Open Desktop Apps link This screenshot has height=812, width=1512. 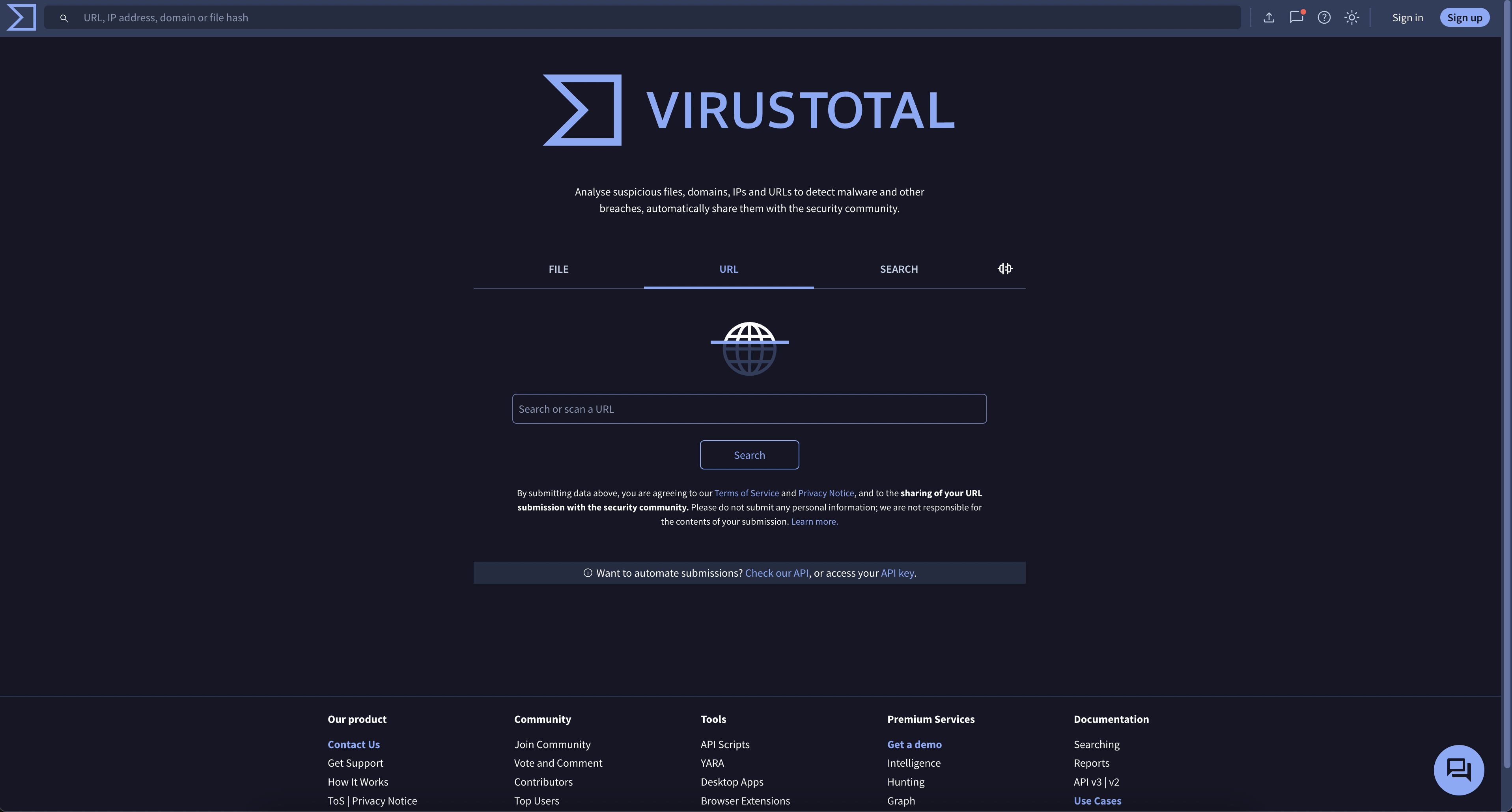[732, 782]
